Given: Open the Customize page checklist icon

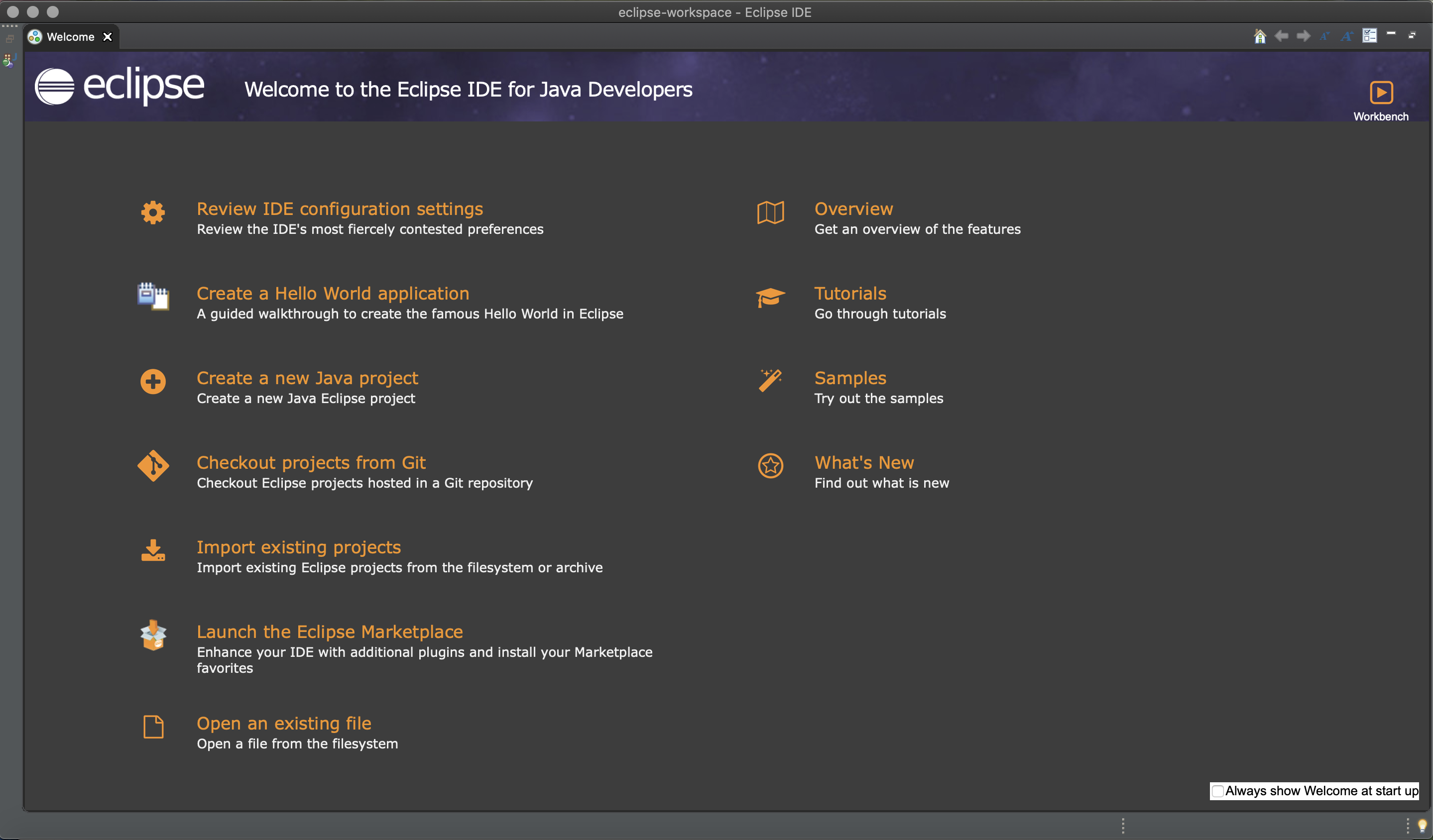Looking at the screenshot, I should pyautogui.click(x=1369, y=36).
